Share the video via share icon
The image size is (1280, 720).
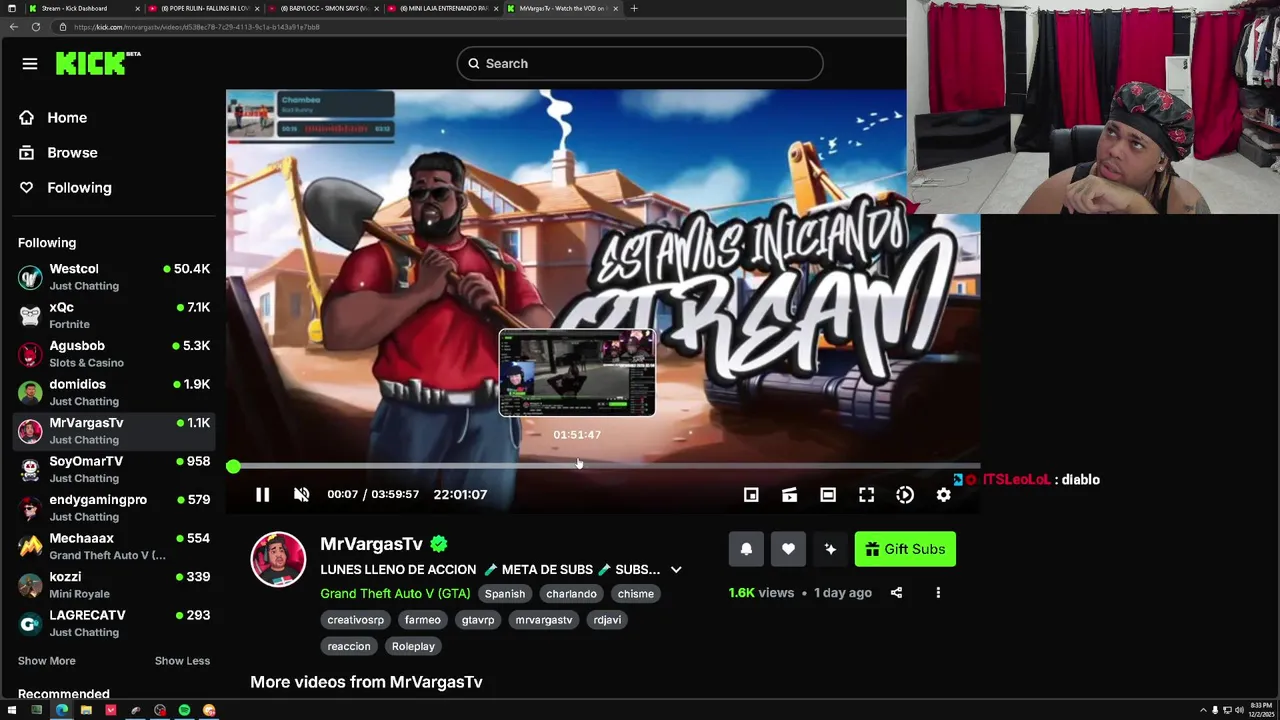click(896, 593)
